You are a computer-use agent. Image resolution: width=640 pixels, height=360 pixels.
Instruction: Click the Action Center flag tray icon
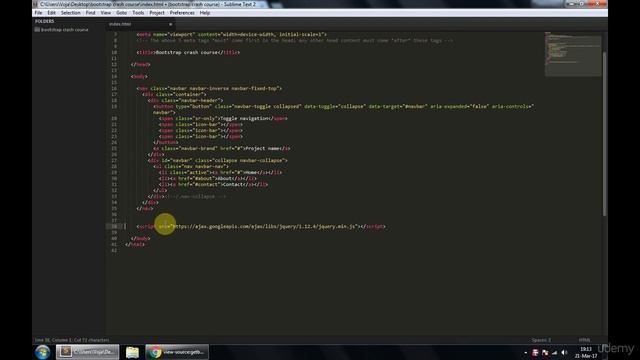point(545,353)
